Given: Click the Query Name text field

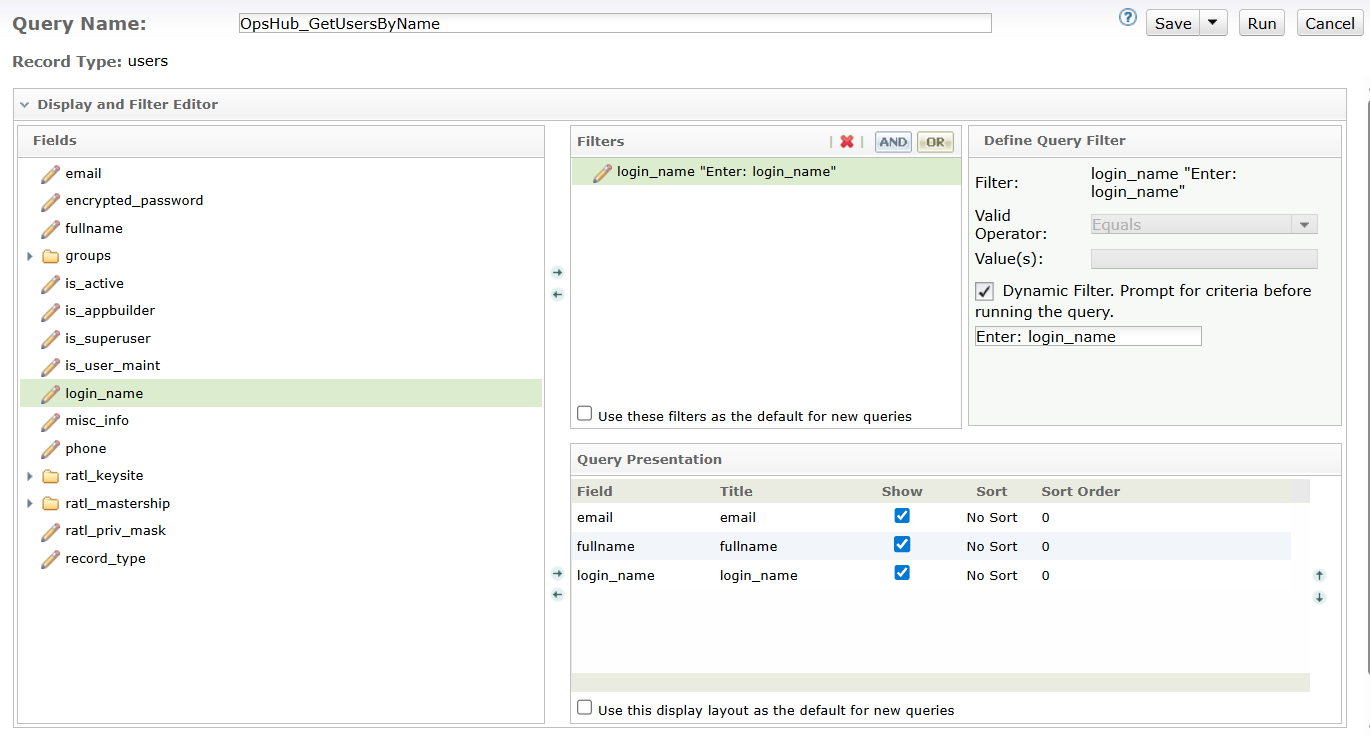Looking at the screenshot, I should pos(614,23).
